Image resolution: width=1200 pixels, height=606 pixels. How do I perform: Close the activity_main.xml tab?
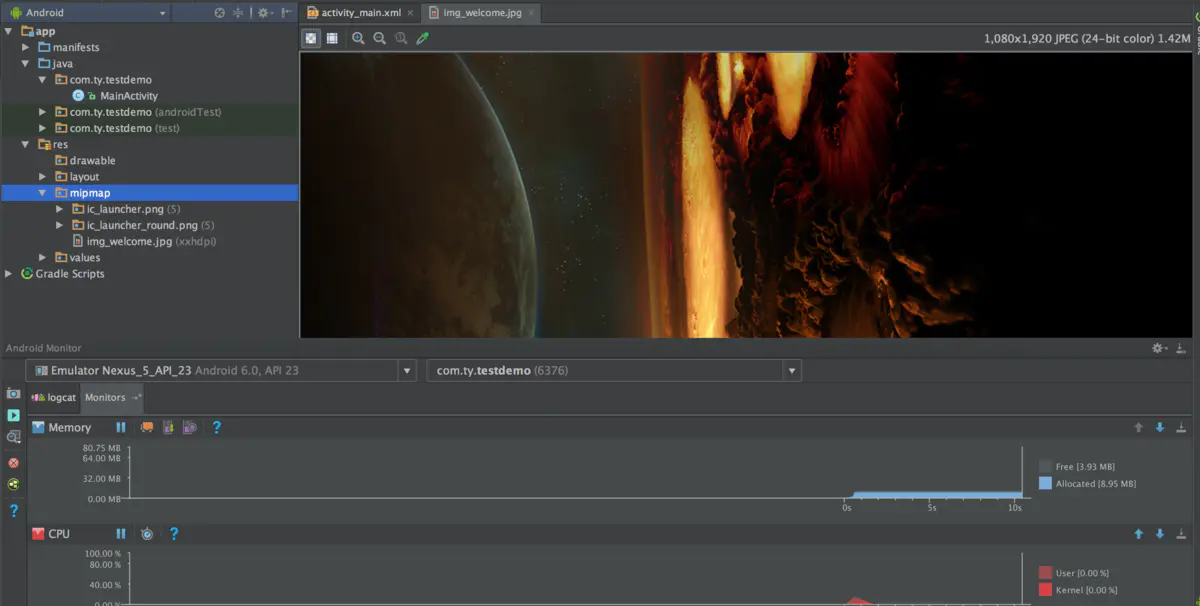click(x=411, y=13)
